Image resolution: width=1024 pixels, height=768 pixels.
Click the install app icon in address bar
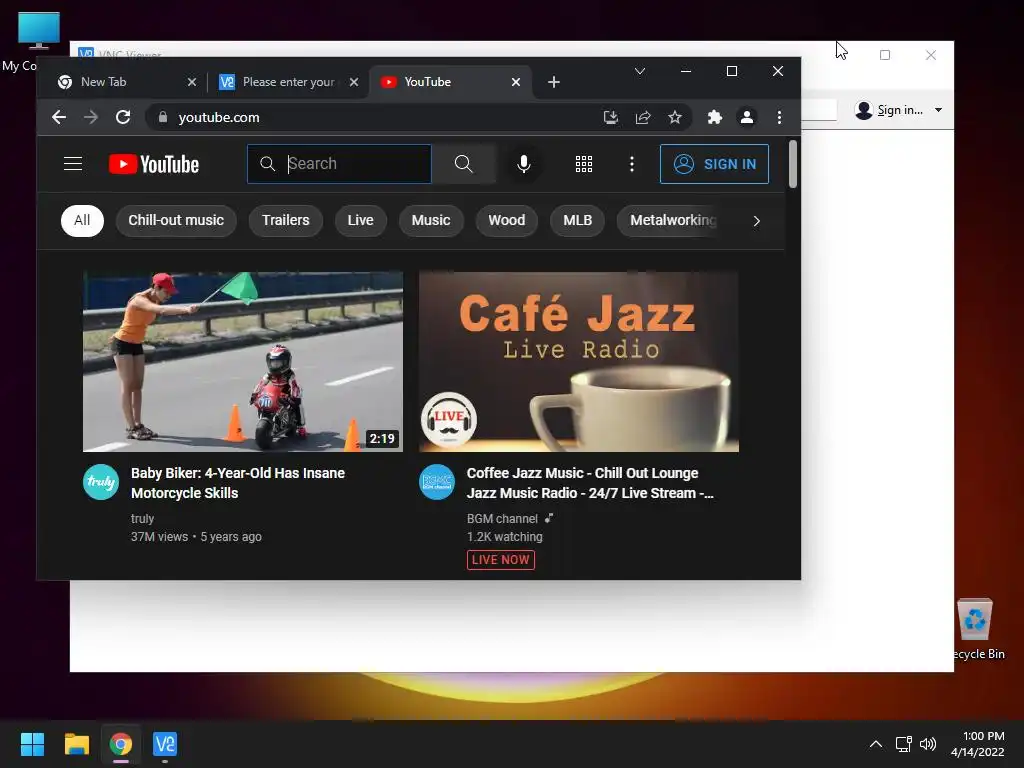(x=611, y=117)
